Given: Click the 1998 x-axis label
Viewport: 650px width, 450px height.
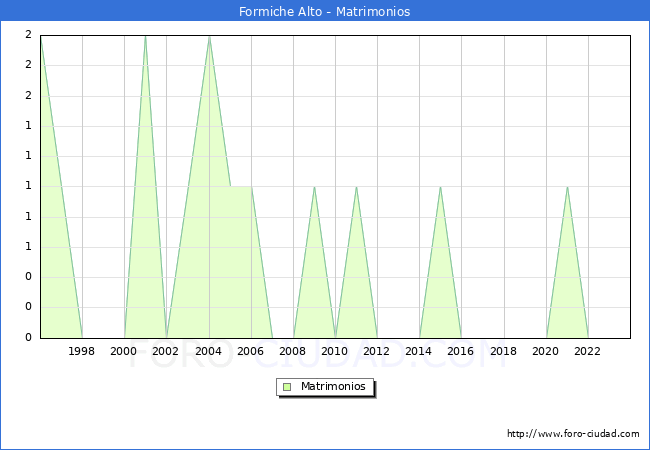Looking at the screenshot, I should (x=82, y=351).
